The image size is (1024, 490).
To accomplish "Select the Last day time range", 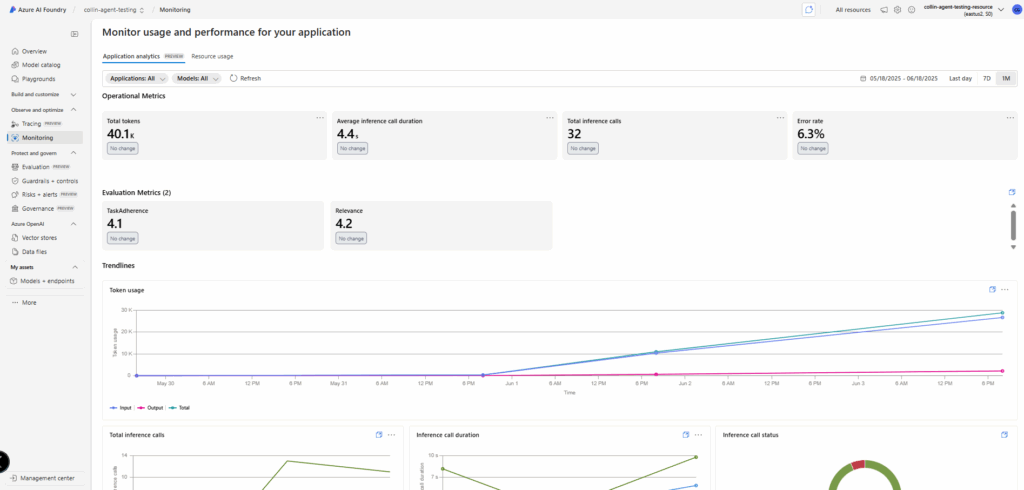I will [960, 78].
